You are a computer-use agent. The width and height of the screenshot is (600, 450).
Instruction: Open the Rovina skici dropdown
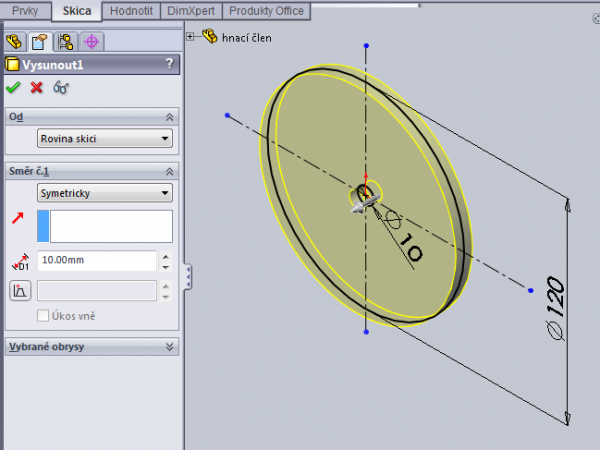(x=105, y=138)
